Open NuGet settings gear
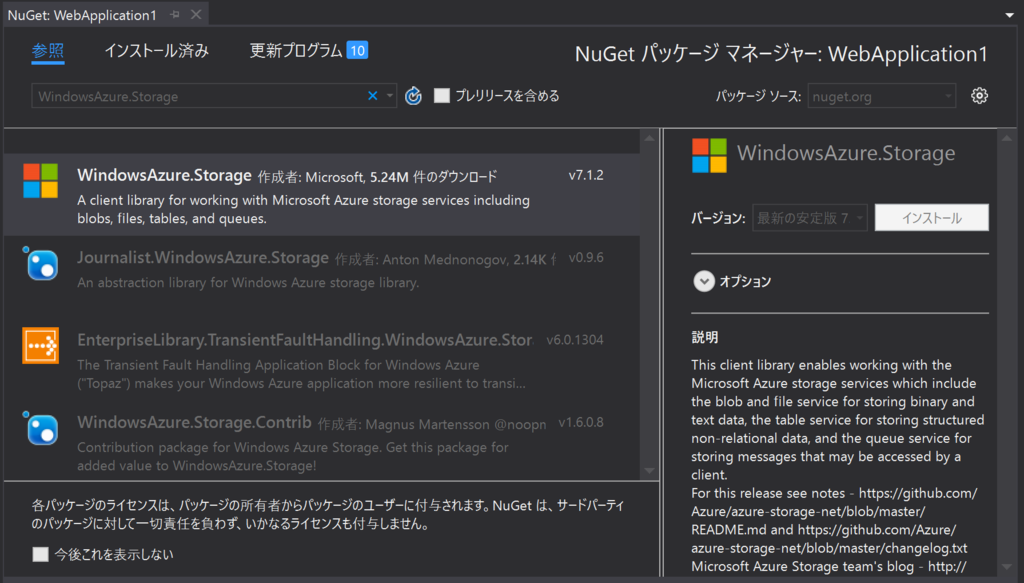The width and height of the screenshot is (1024, 583). [979, 96]
